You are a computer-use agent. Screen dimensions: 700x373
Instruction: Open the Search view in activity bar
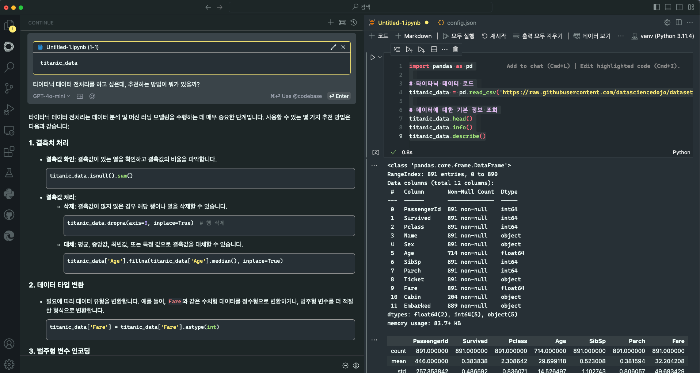[9, 67]
